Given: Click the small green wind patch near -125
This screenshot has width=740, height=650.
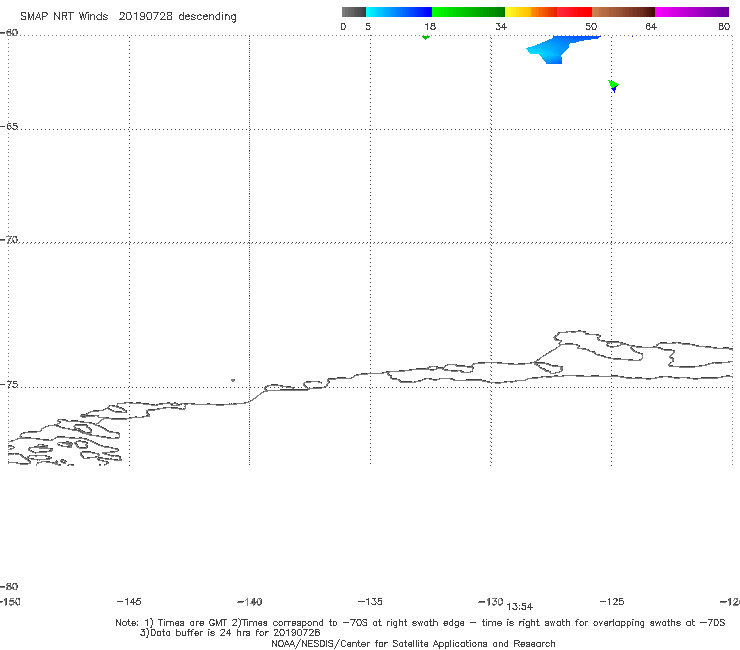Looking at the screenshot, I should tap(613, 86).
